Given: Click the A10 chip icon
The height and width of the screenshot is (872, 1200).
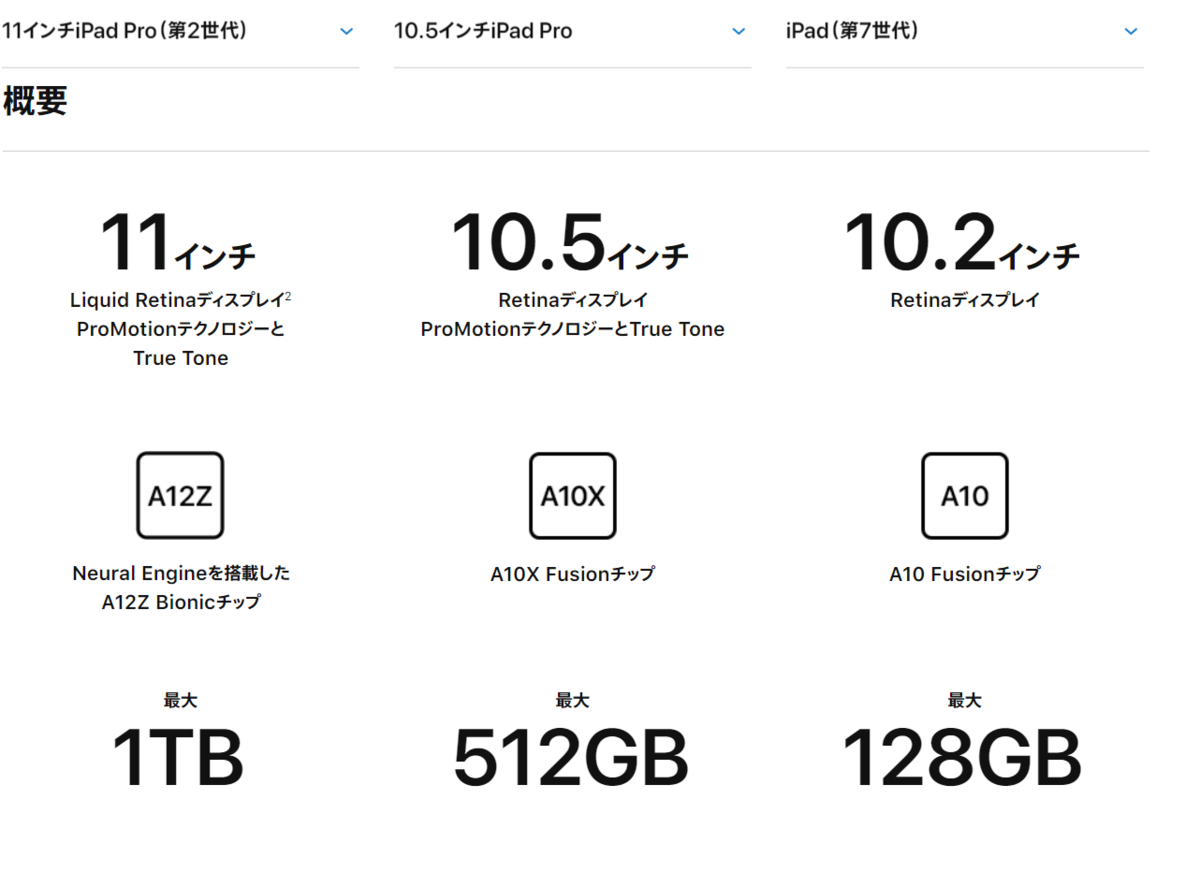Looking at the screenshot, I should (x=965, y=496).
